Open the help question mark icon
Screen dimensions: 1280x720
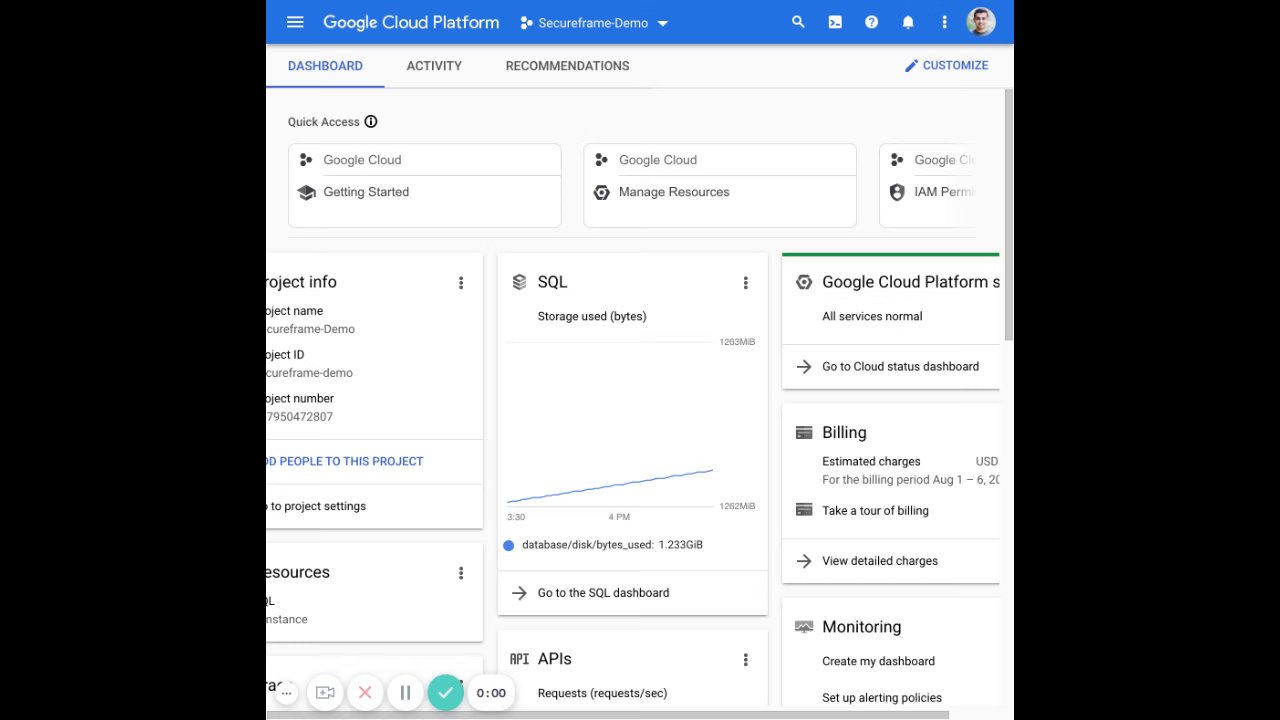(871, 22)
